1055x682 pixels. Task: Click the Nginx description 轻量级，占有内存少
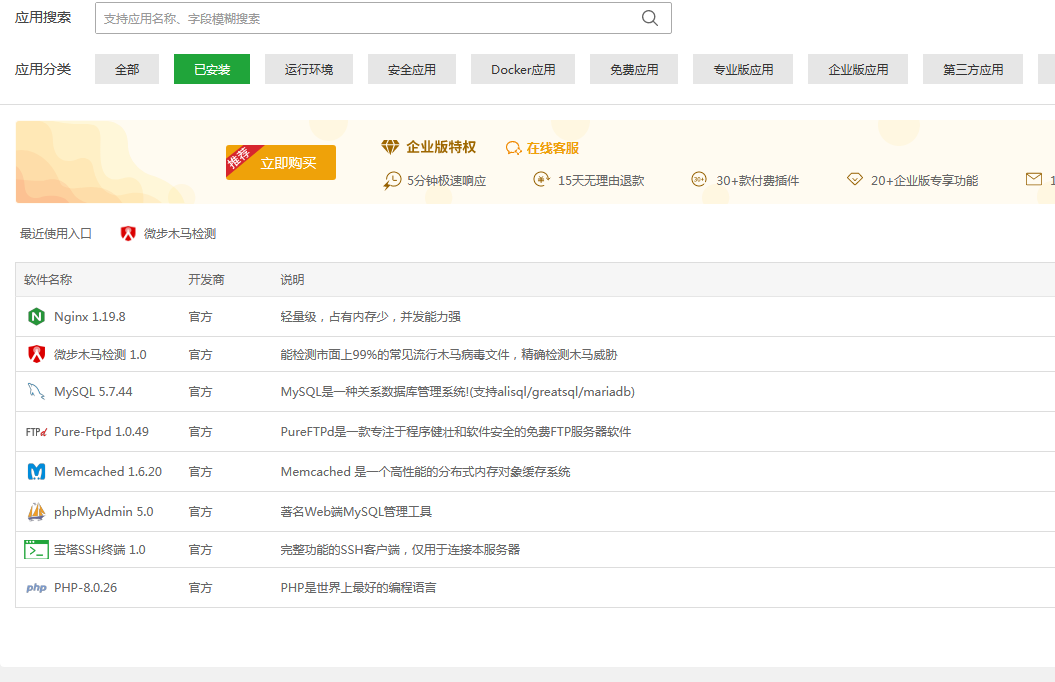click(371, 317)
